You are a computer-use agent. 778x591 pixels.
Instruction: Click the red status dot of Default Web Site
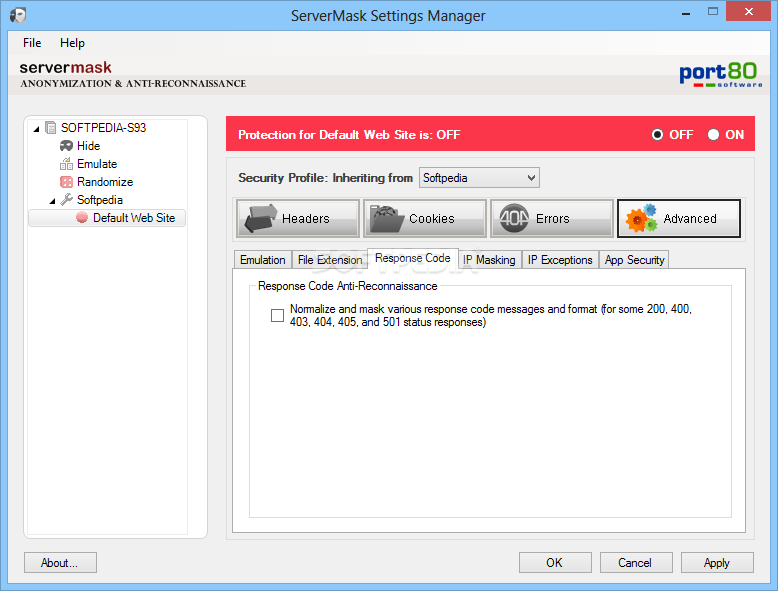coord(82,217)
